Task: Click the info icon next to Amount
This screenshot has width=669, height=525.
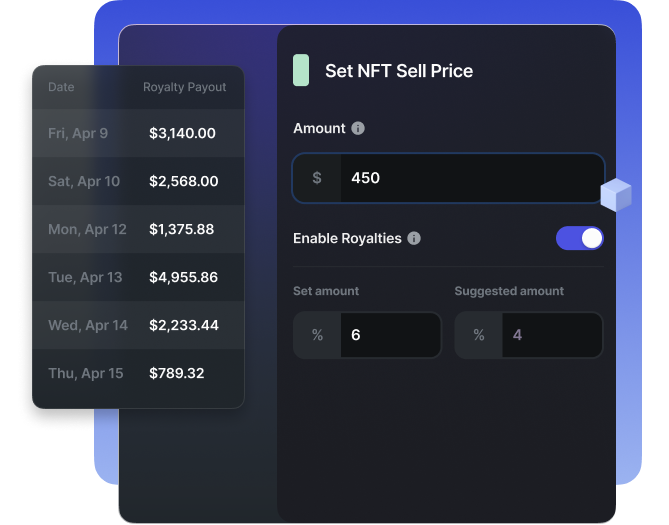Action: [358, 129]
